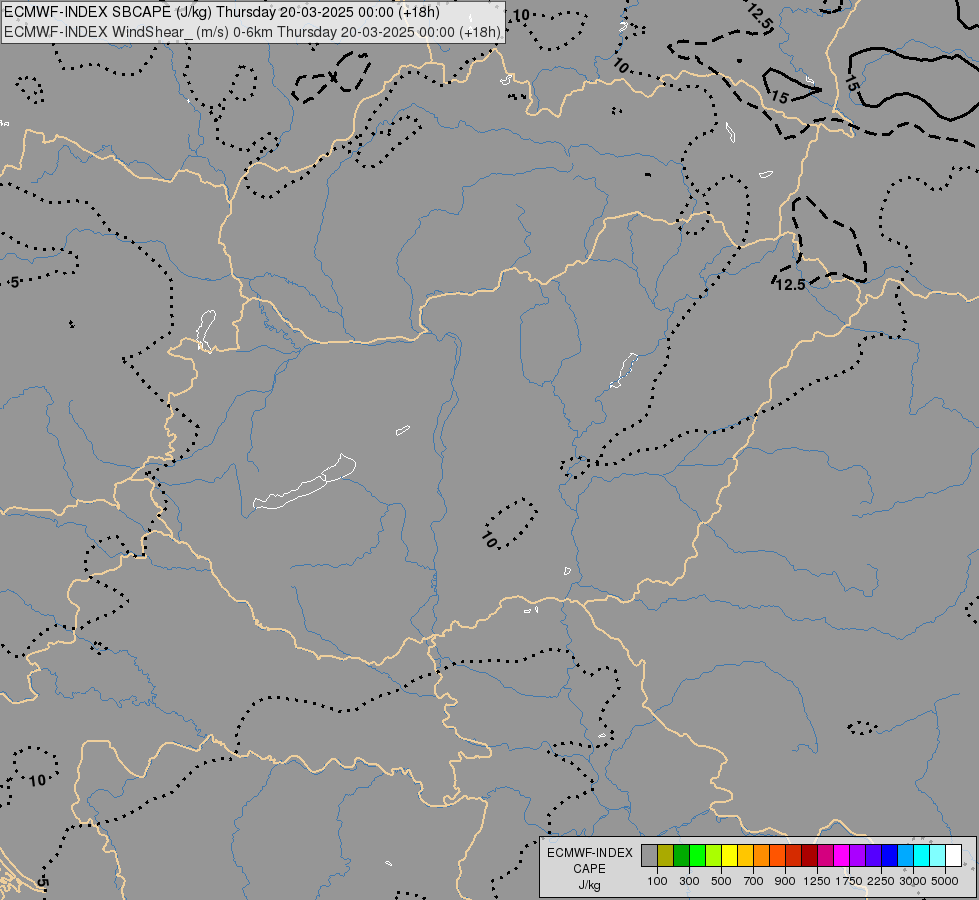Select the legend label "2250"

click(x=881, y=881)
